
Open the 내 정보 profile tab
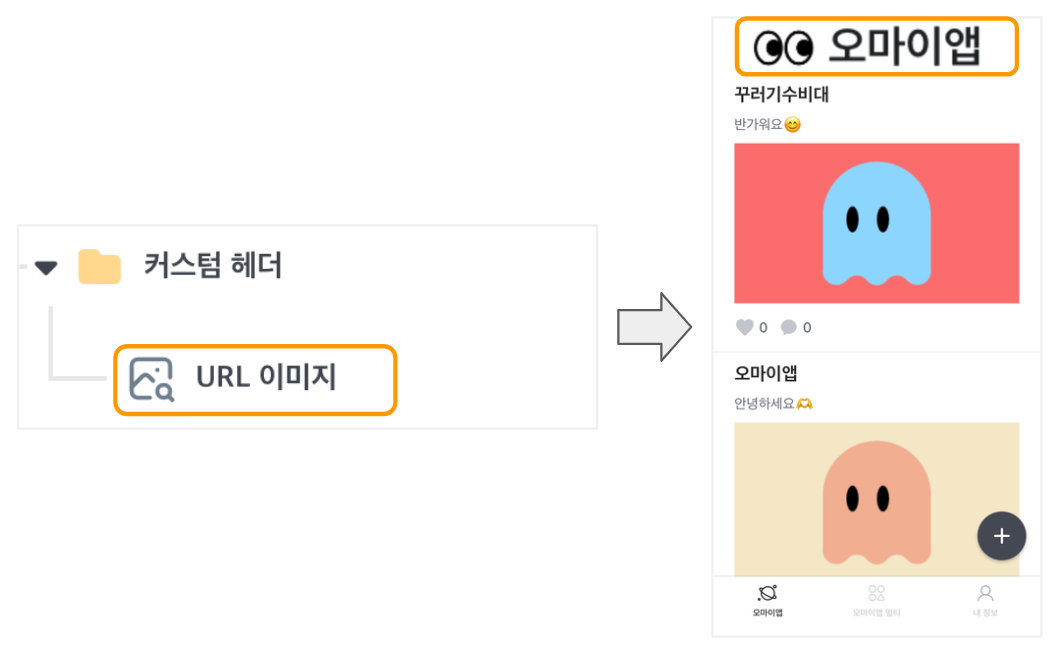tap(985, 600)
